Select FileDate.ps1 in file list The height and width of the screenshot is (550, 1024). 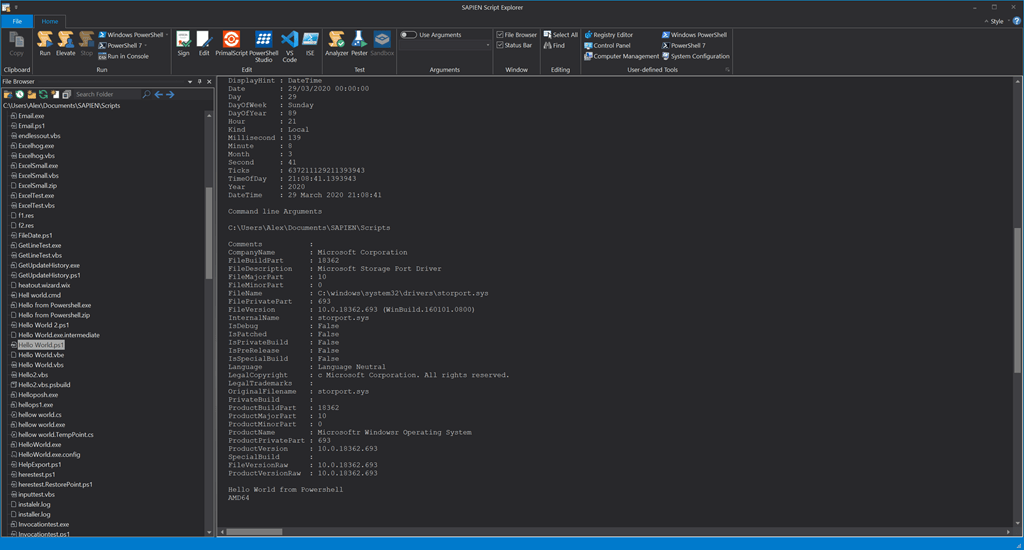(x=35, y=235)
